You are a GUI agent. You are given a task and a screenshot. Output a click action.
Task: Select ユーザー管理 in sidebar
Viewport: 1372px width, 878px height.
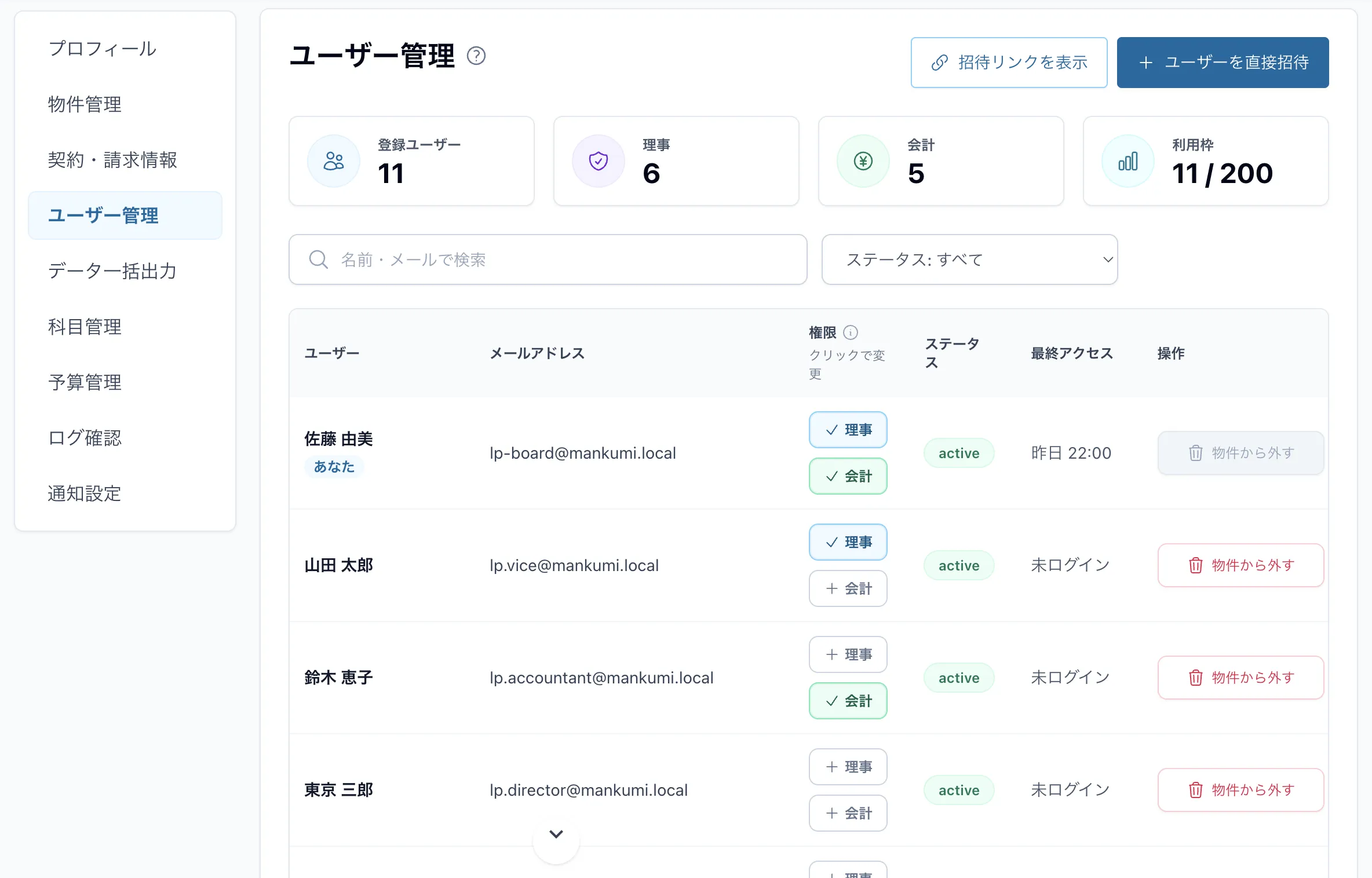(125, 215)
